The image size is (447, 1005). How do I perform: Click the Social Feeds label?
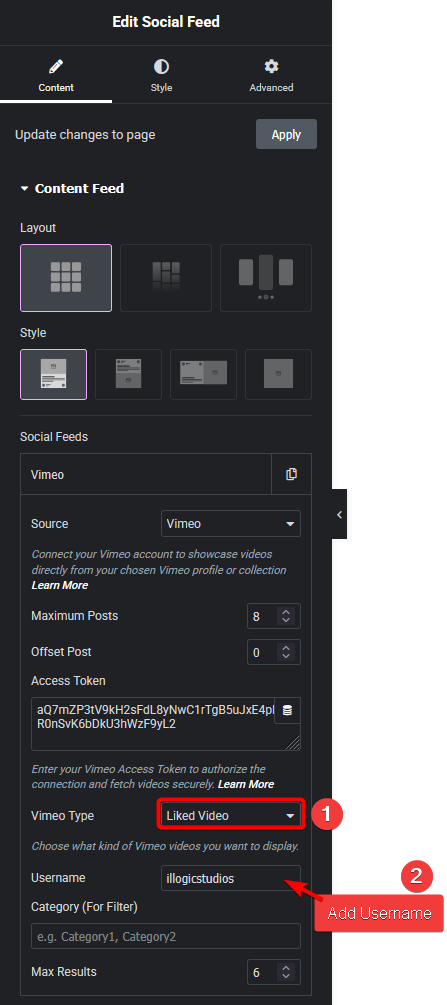click(54, 437)
